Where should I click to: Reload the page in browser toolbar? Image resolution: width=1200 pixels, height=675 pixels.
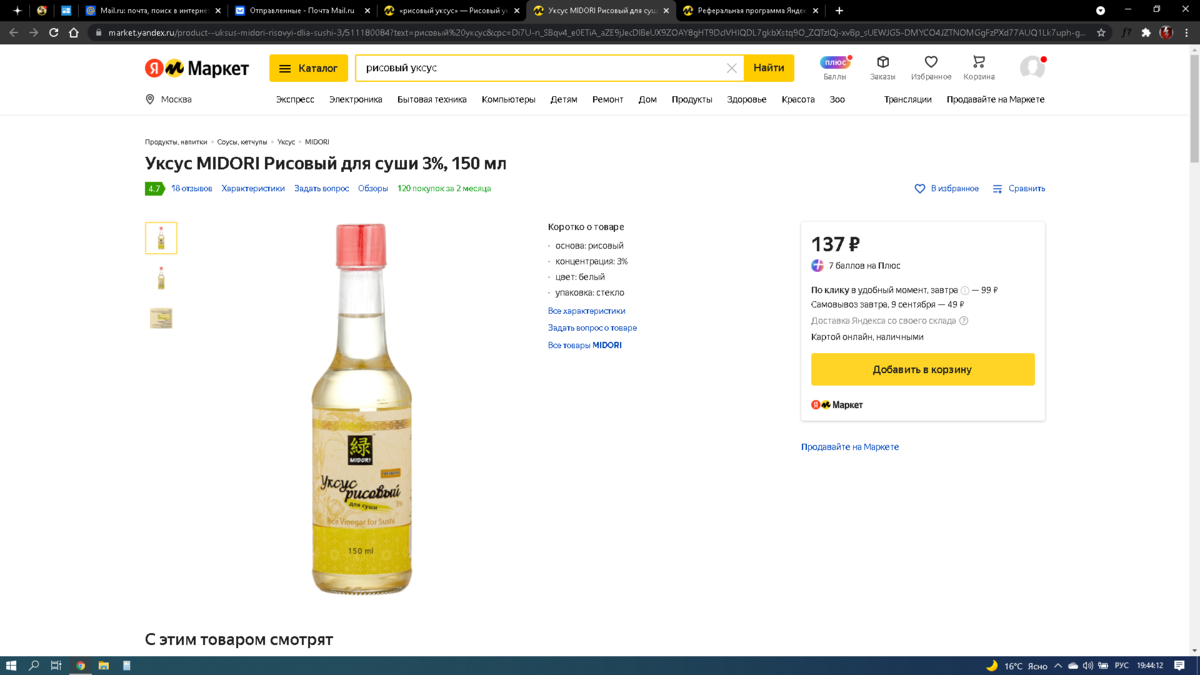[53, 32]
